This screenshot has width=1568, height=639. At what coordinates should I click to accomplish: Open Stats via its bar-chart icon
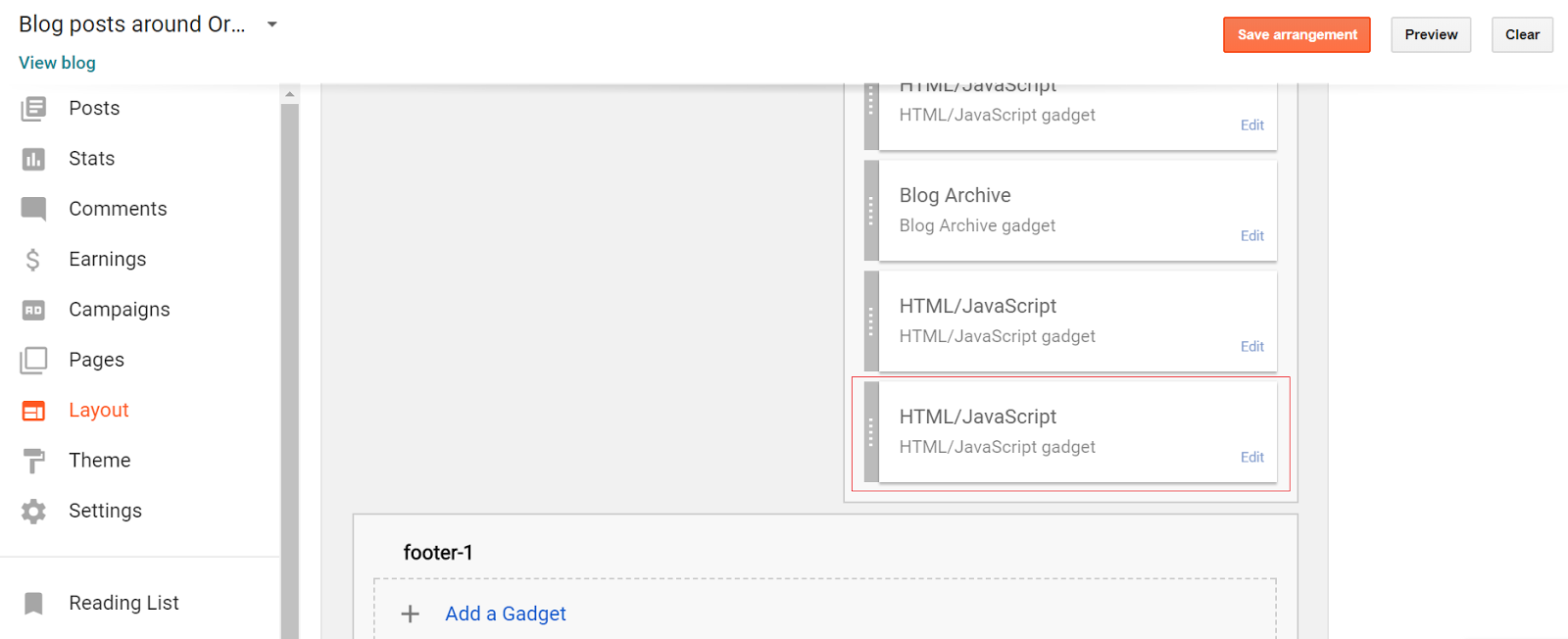[33, 158]
